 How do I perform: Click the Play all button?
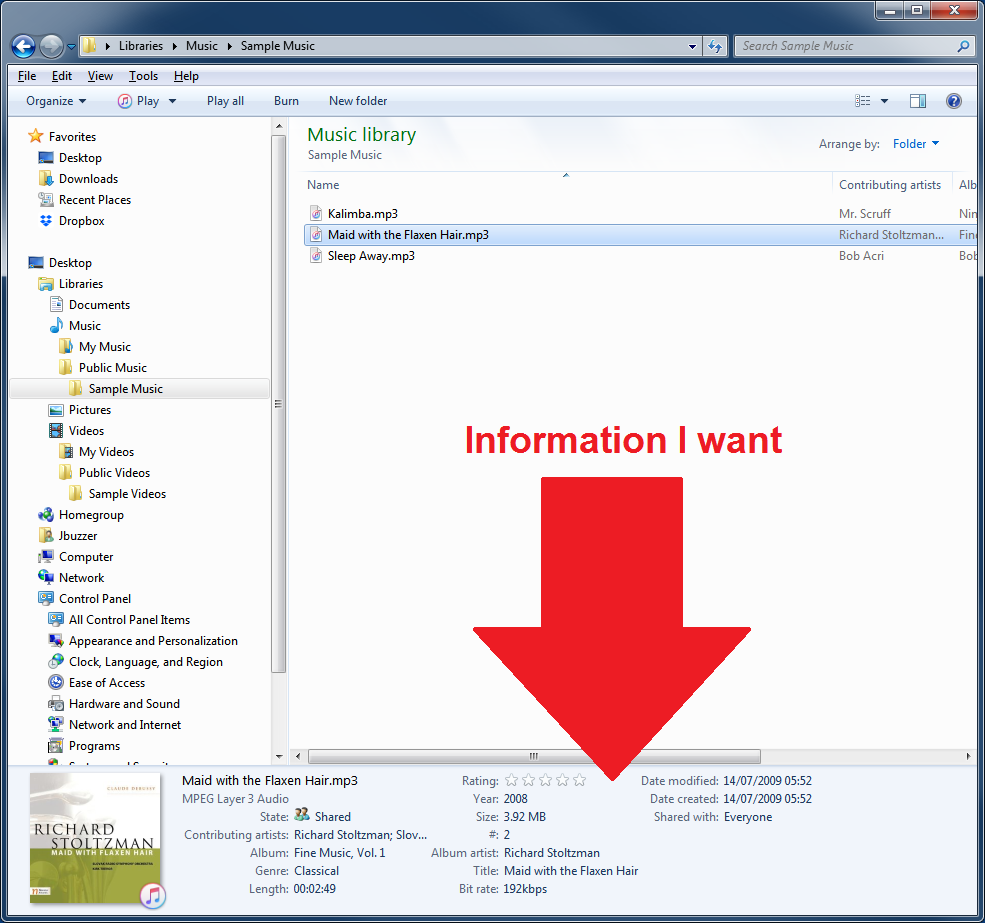point(225,101)
